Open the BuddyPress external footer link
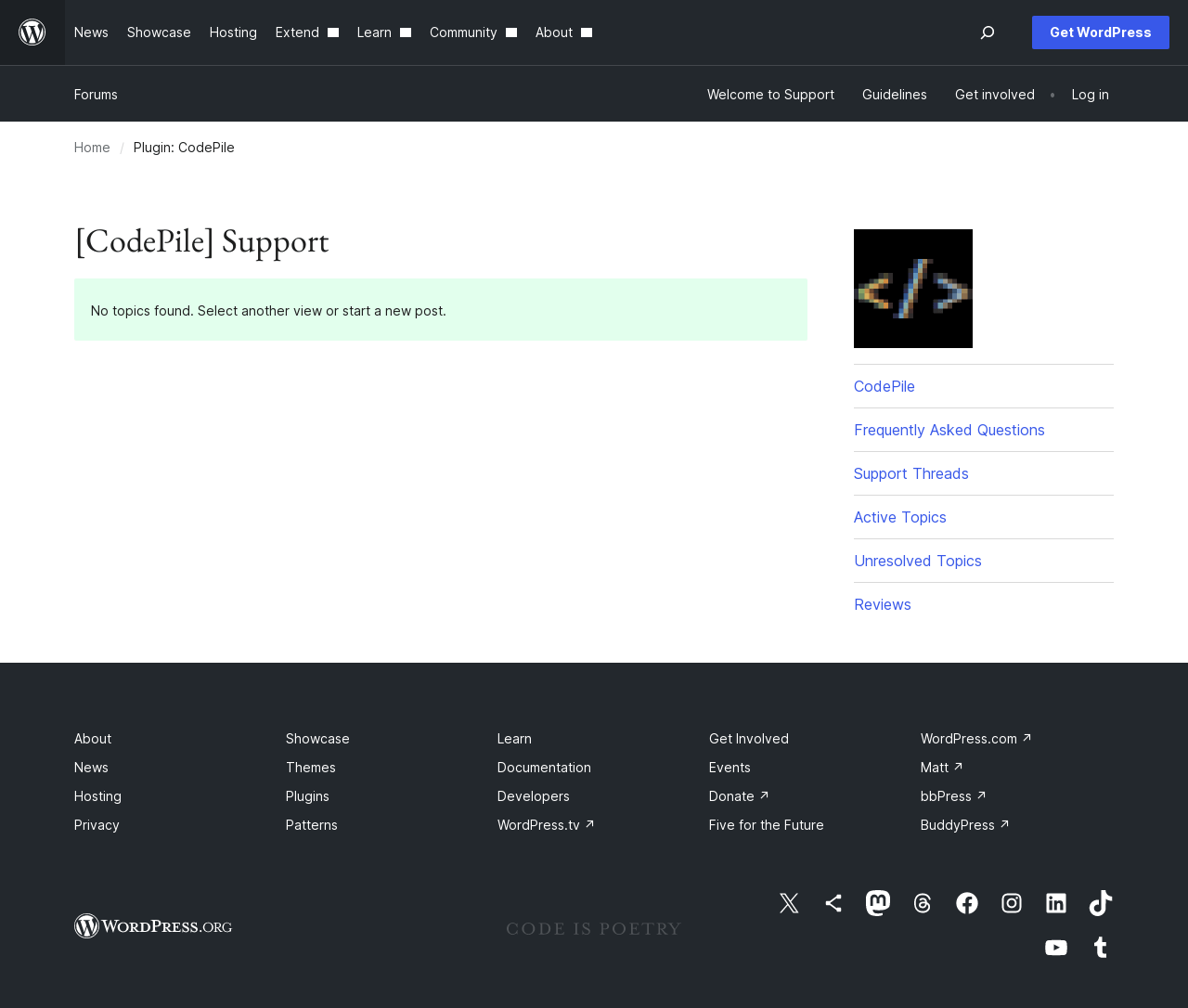The height and width of the screenshot is (1008, 1188). coord(965,825)
